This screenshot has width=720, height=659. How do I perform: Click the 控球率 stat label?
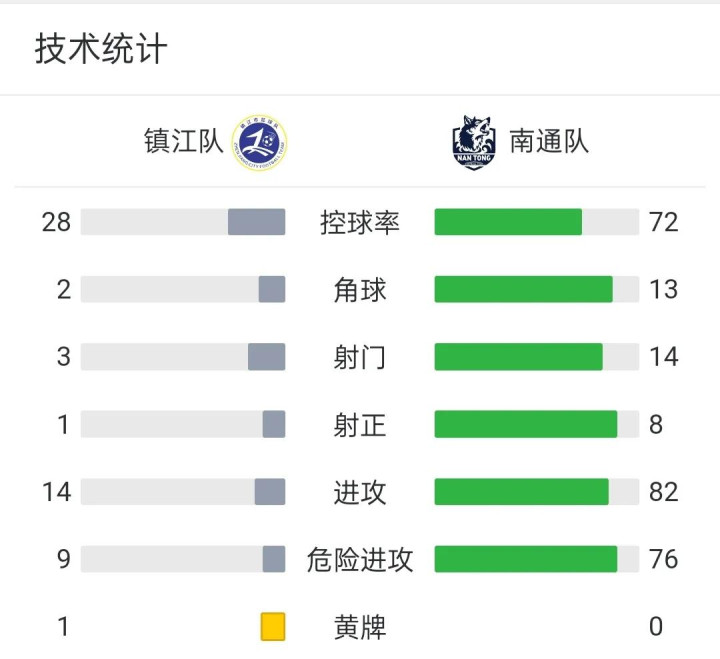360,222
